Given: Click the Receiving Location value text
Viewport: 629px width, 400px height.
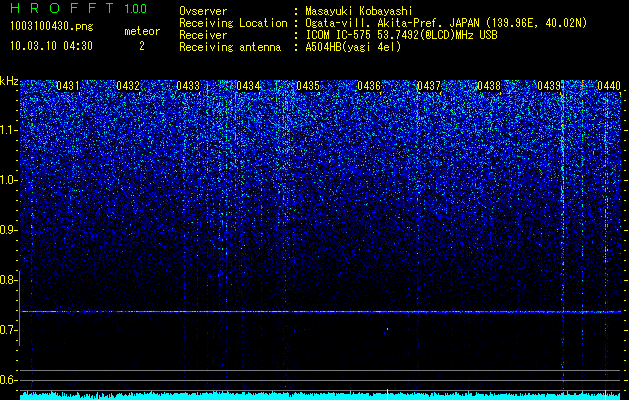Looking at the screenshot, I should 446,23.
